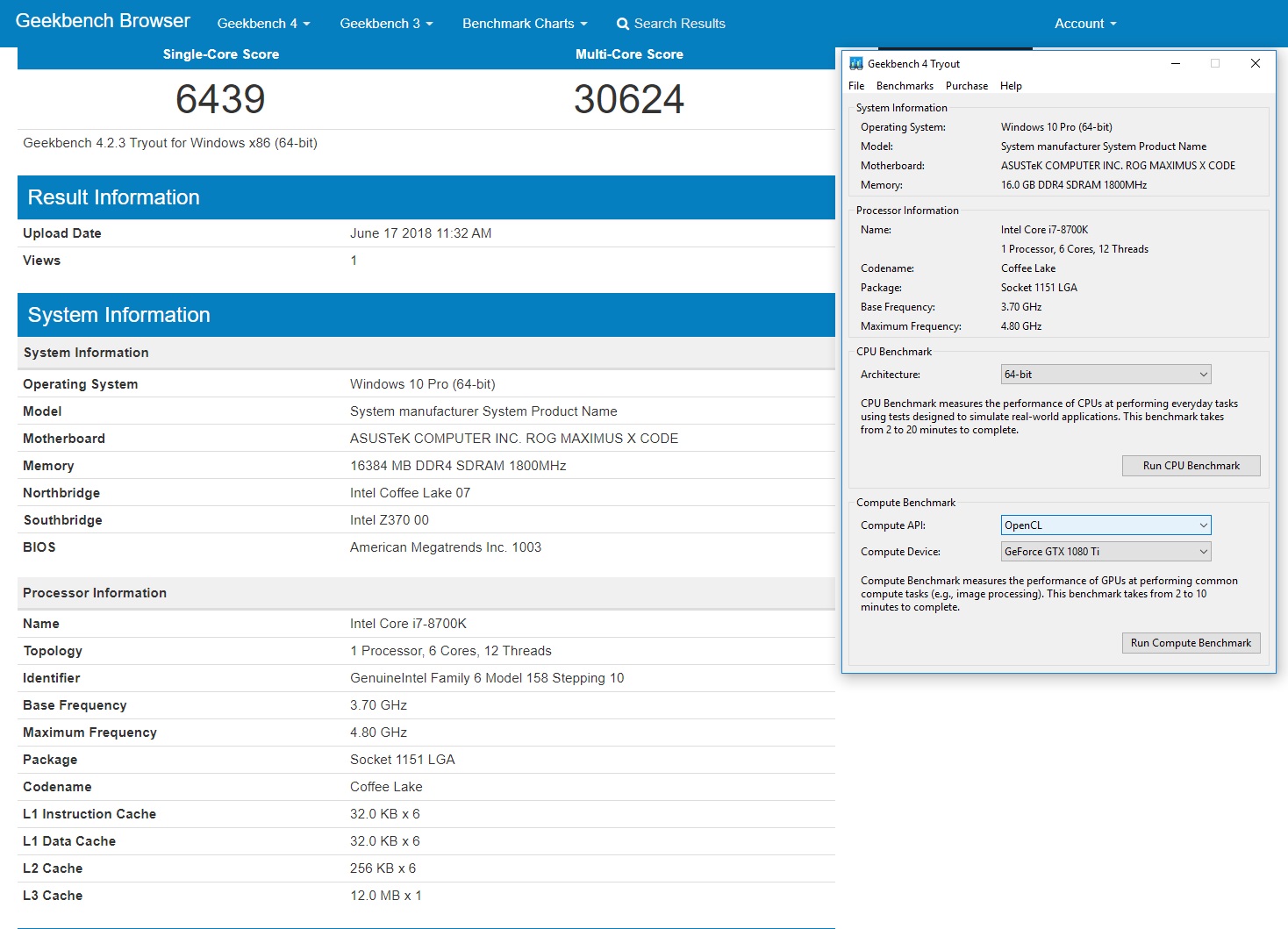1288x929 pixels.
Task: Click '16.0 GB DDR4 SDRAM 1800MHz' in Geekbench window
Action: (1074, 185)
